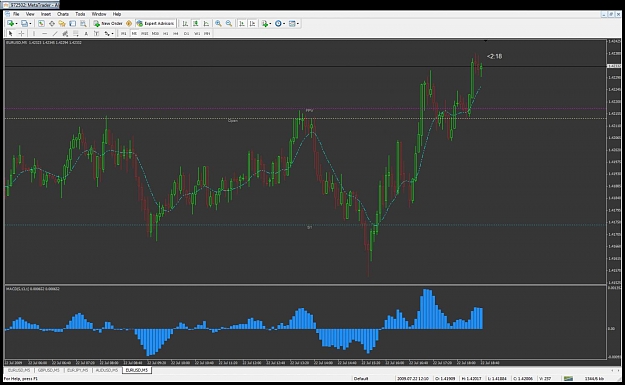Switch to D1 timeframe
The height and width of the screenshot is (385, 625).
click(187, 33)
